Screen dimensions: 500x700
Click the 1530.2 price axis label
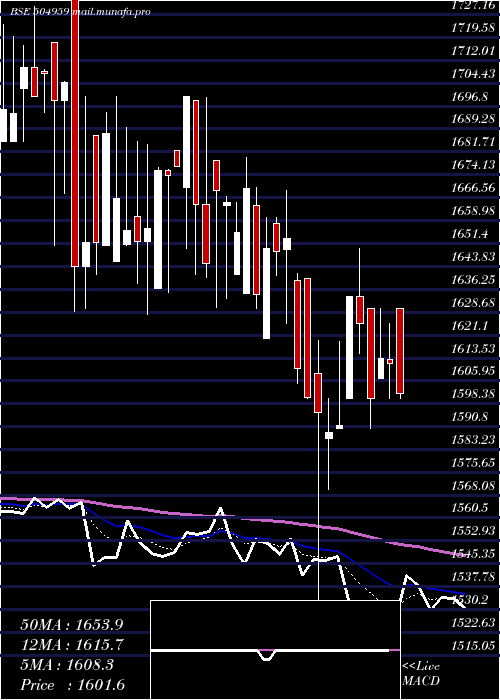[x=469, y=599]
